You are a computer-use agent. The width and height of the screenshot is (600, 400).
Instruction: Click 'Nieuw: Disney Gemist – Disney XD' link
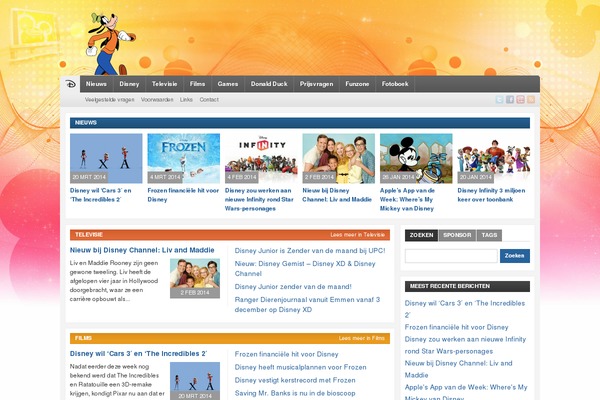305,268
